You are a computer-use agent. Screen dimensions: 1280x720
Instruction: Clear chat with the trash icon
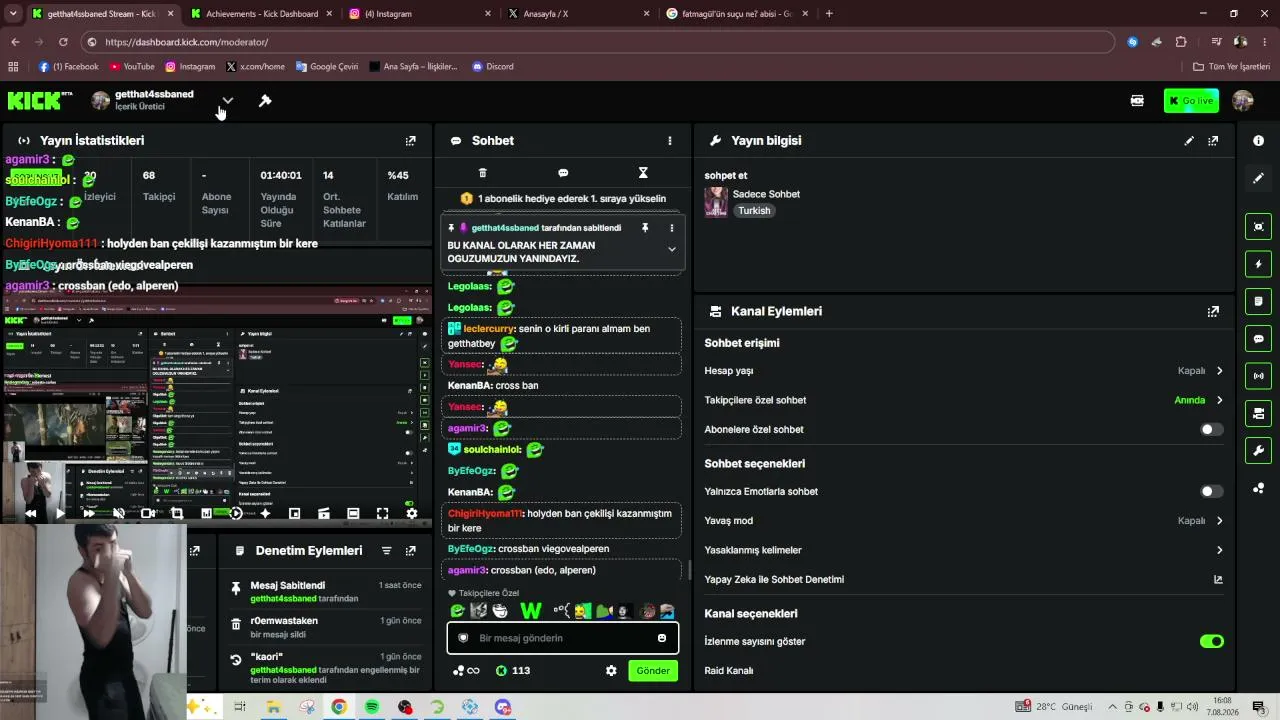click(x=483, y=173)
